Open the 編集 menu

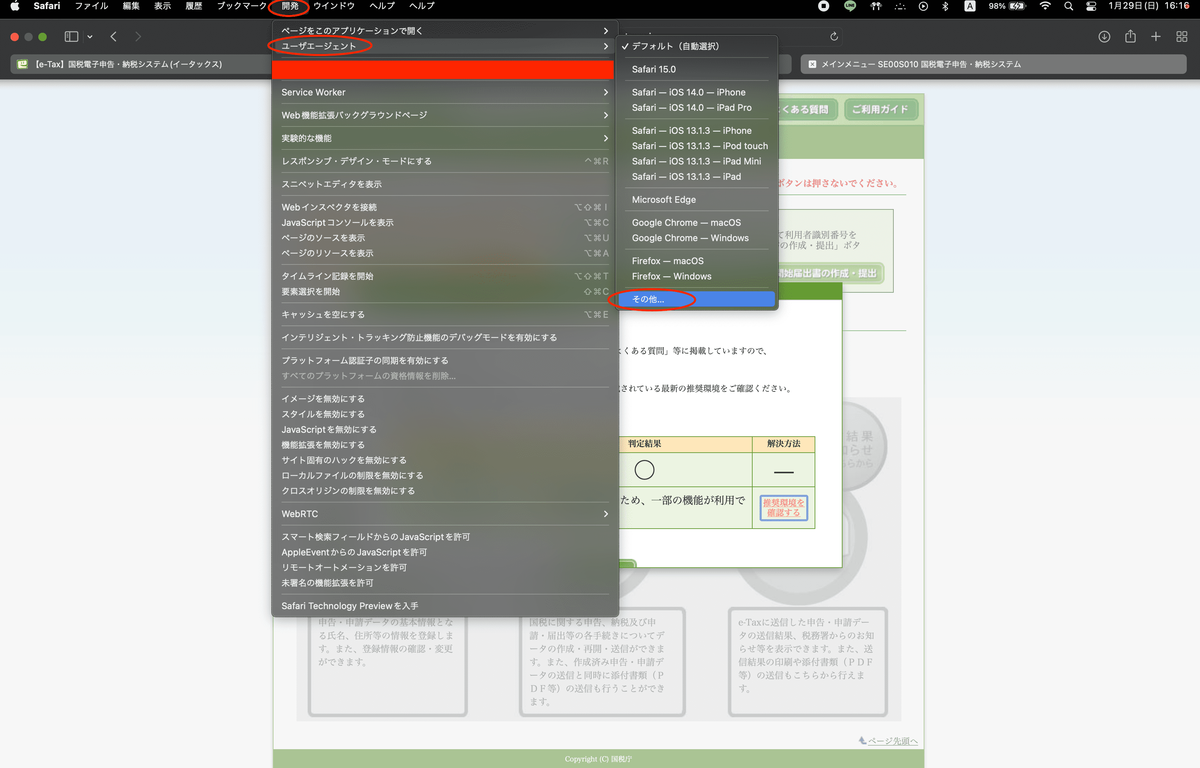(x=131, y=6)
